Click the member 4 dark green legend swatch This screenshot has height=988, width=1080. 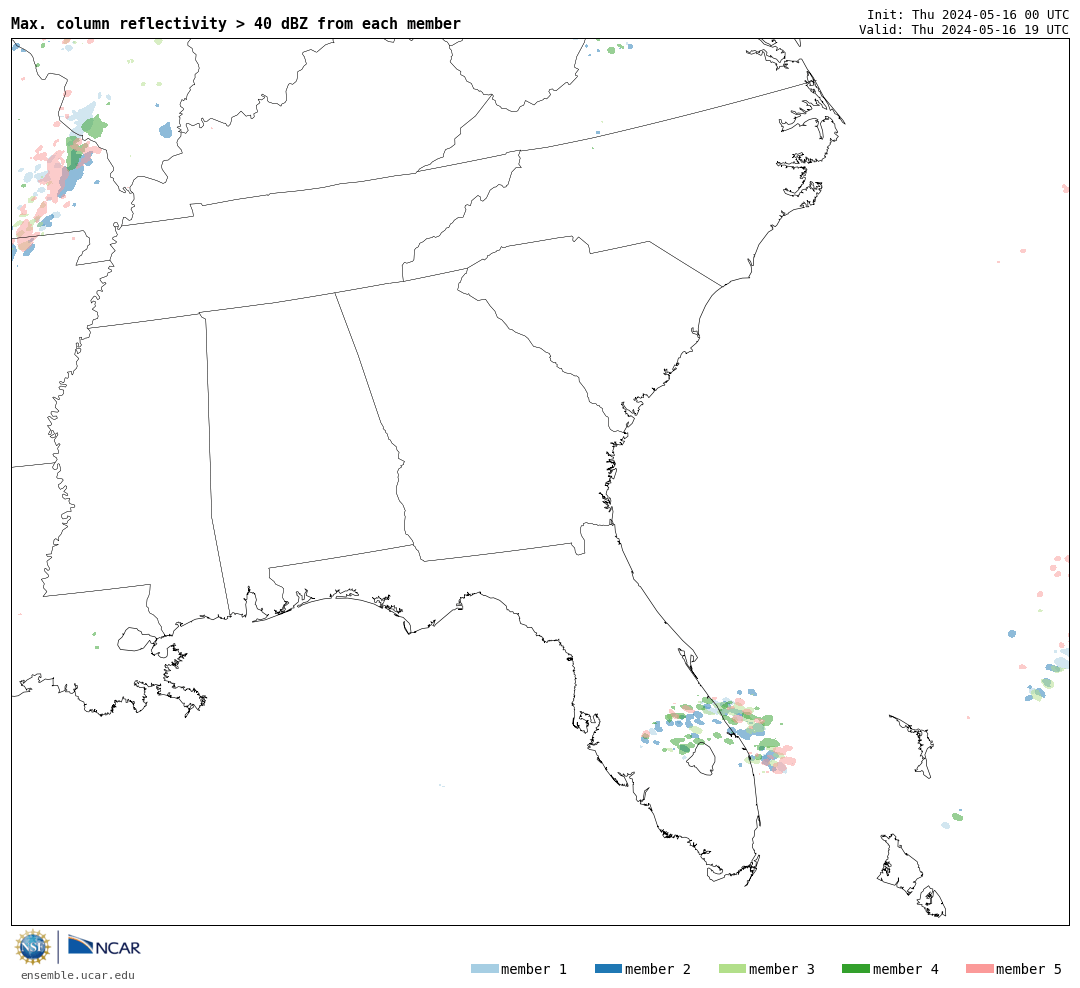tap(855, 969)
